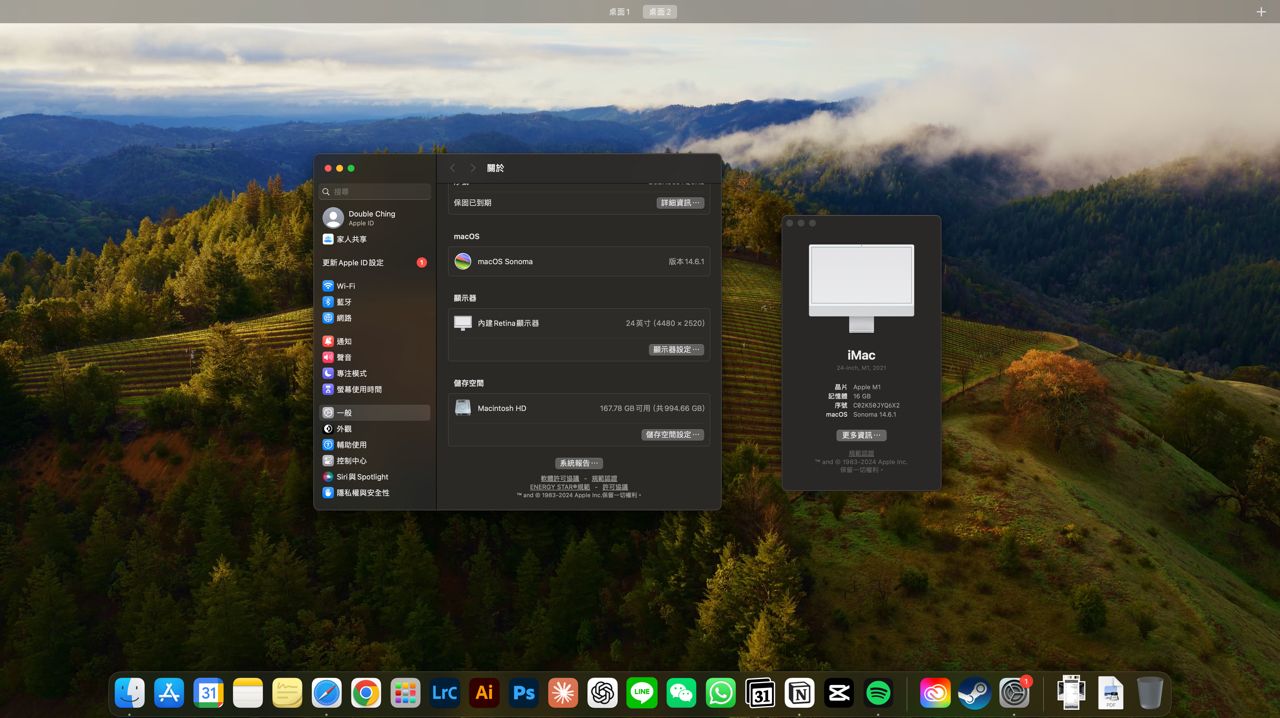Open Adobe Illustrator from the dock
The width and height of the screenshot is (1280, 718).
[484, 693]
